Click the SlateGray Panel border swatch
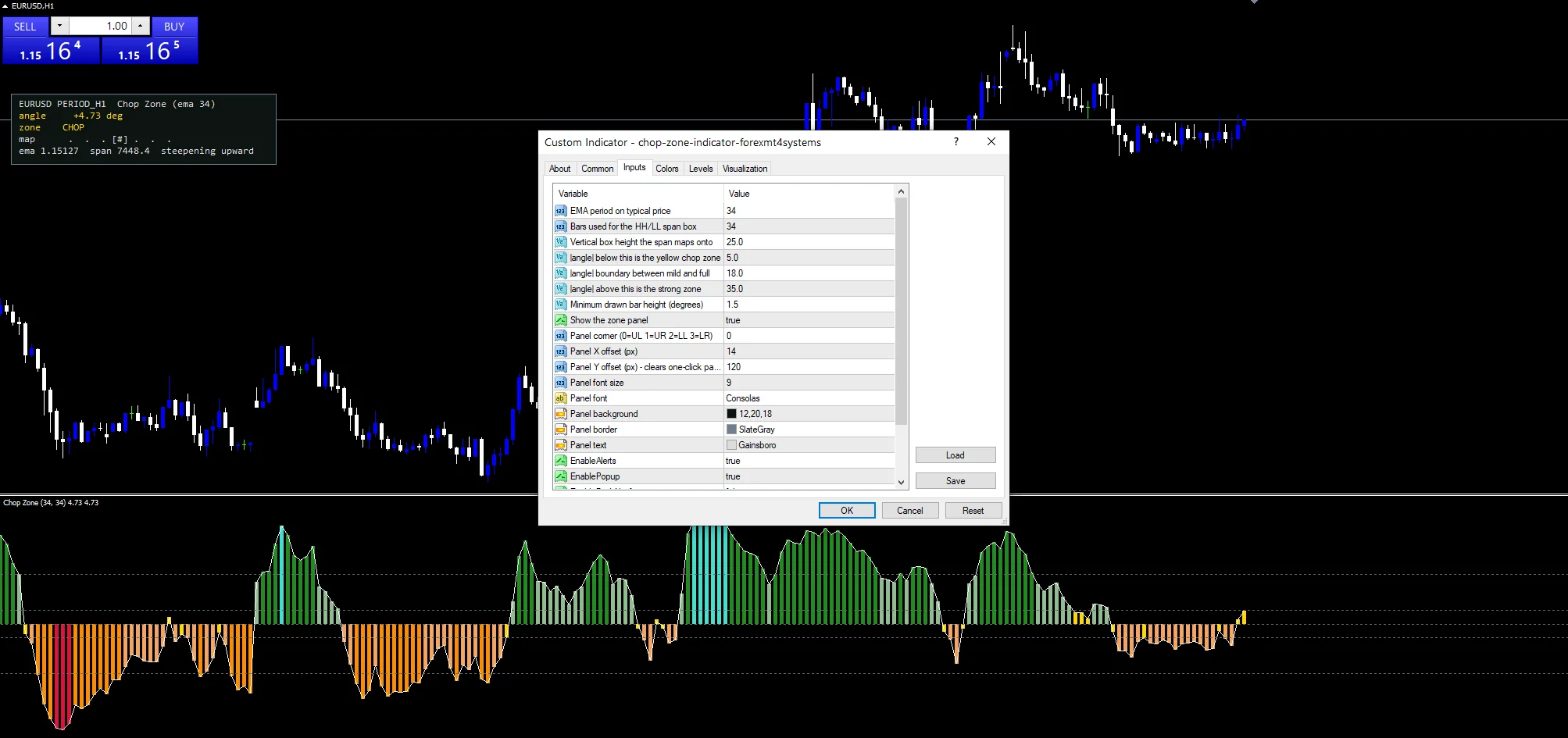This screenshot has width=1568, height=738. pyautogui.click(x=731, y=430)
